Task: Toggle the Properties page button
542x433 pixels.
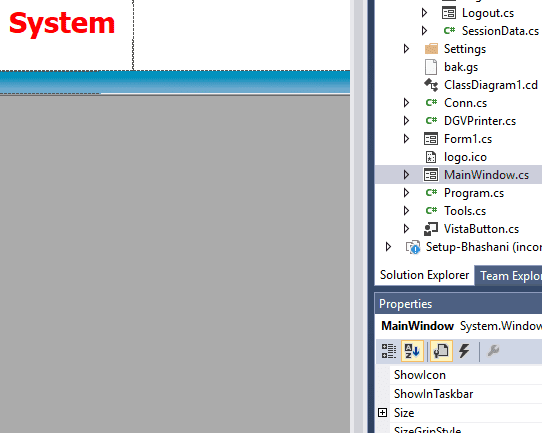Action: pos(441,351)
